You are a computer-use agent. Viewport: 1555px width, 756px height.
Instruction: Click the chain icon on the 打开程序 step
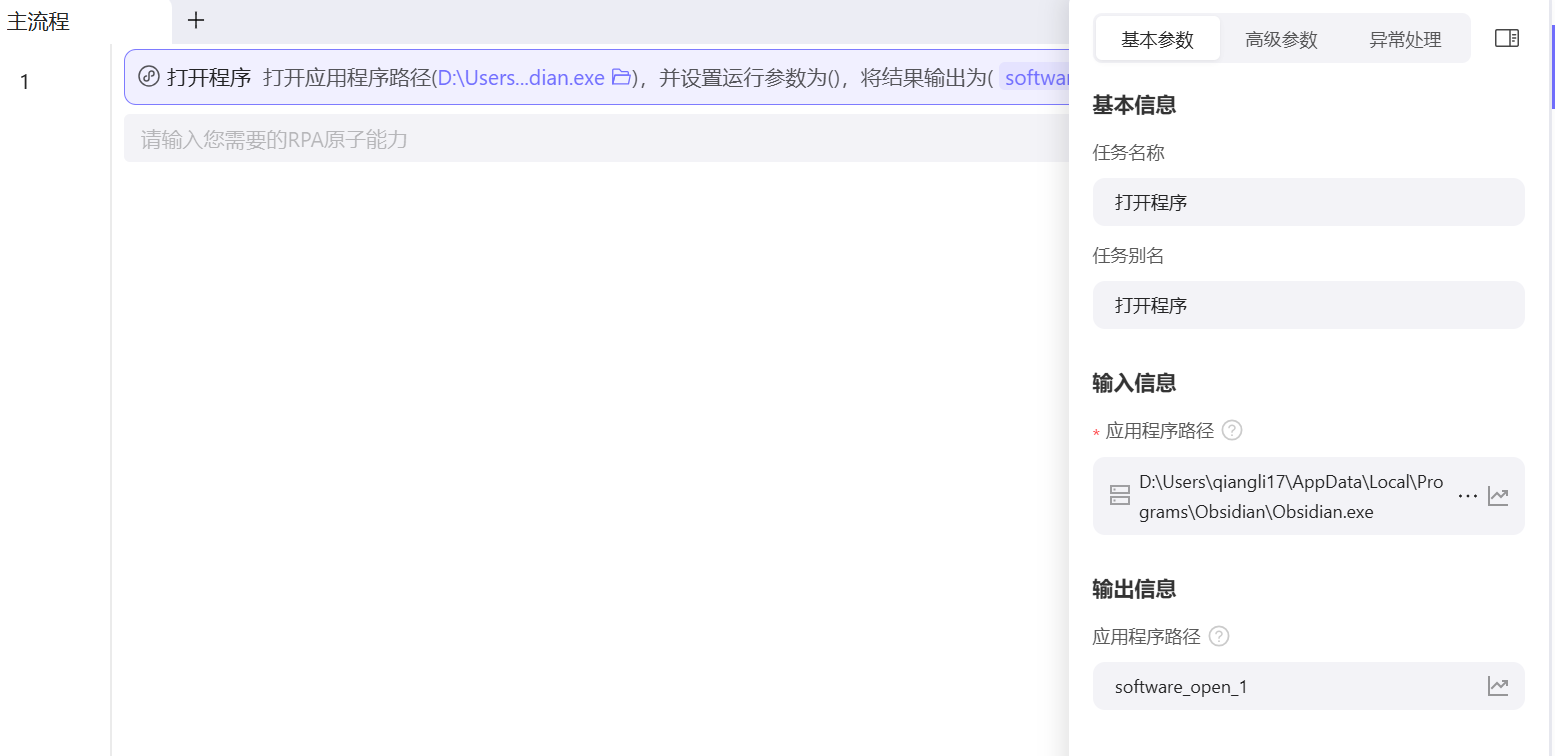click(x=148, y=77)
